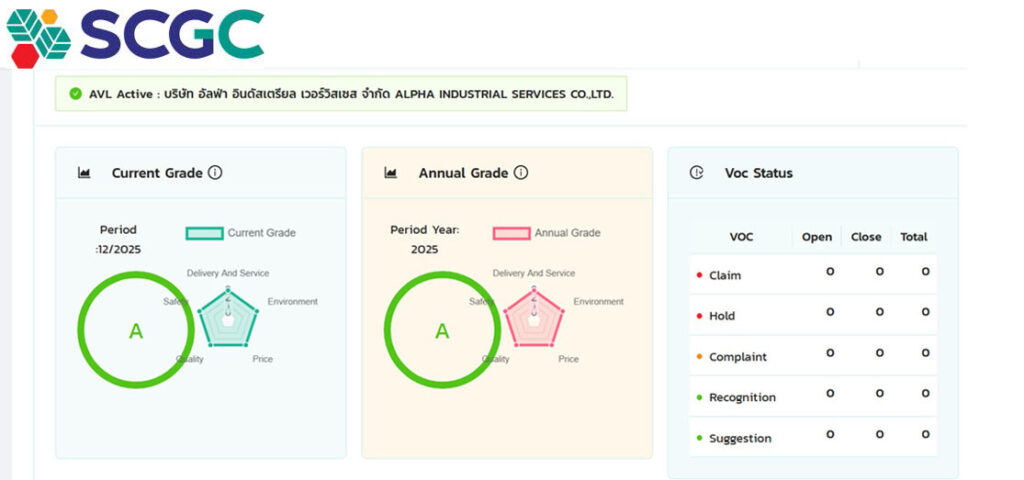Viewport: 1024px width, 480px height.
Task: Click the green Current Grade radar chart
Action: click(x=228, y=316)
